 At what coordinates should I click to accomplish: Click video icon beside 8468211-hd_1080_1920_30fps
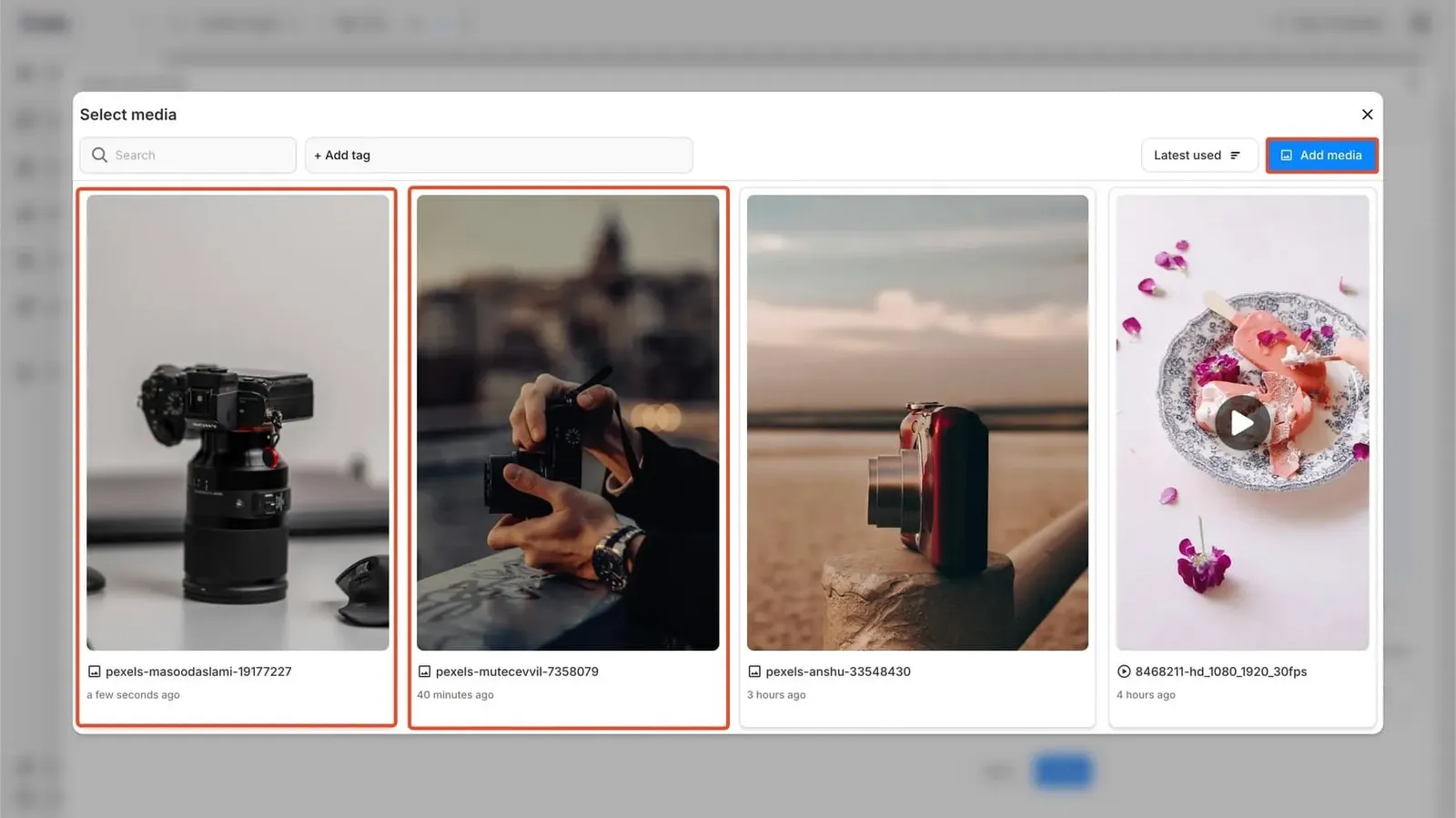pyautogui.click(x=1124, y=672)
